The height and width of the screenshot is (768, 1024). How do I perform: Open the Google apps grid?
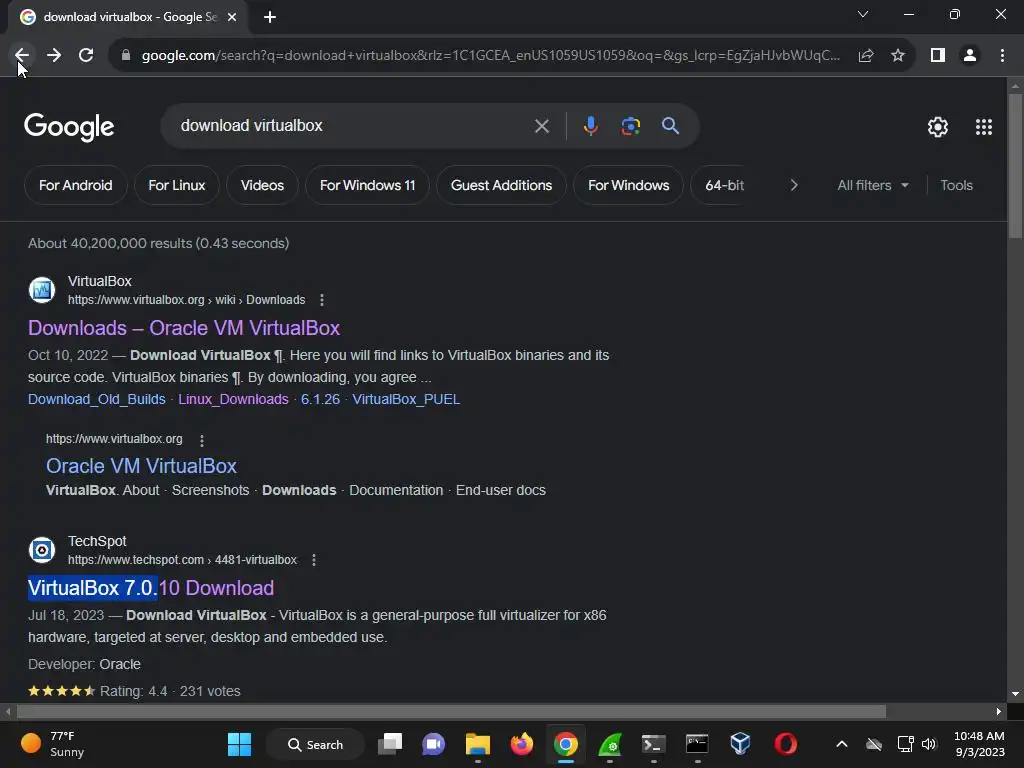pyautogui.click(x=984, y=127)
